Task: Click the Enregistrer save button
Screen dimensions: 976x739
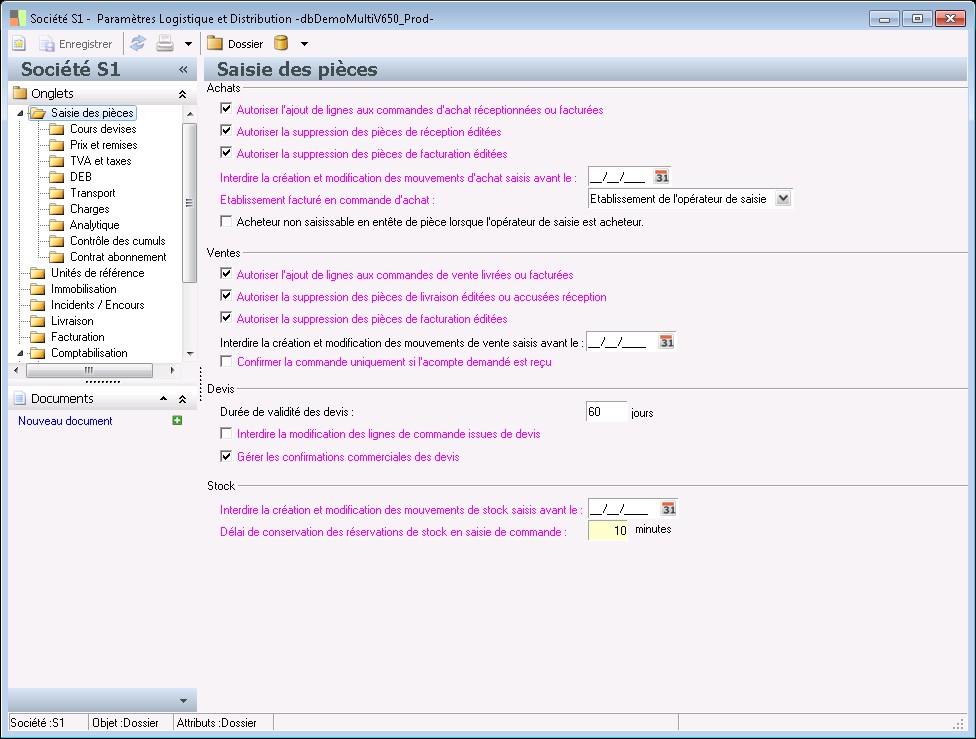Action: coord(76,44)
